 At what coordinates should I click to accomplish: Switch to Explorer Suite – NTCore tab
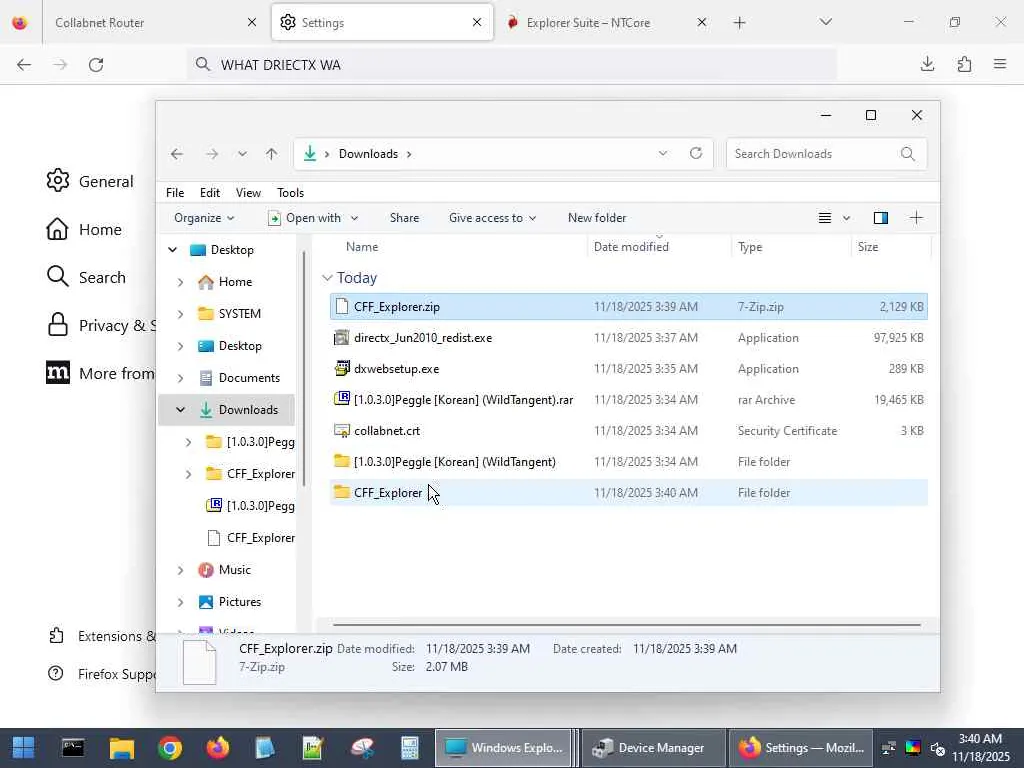pyautogui.click(x=607, y=23)
